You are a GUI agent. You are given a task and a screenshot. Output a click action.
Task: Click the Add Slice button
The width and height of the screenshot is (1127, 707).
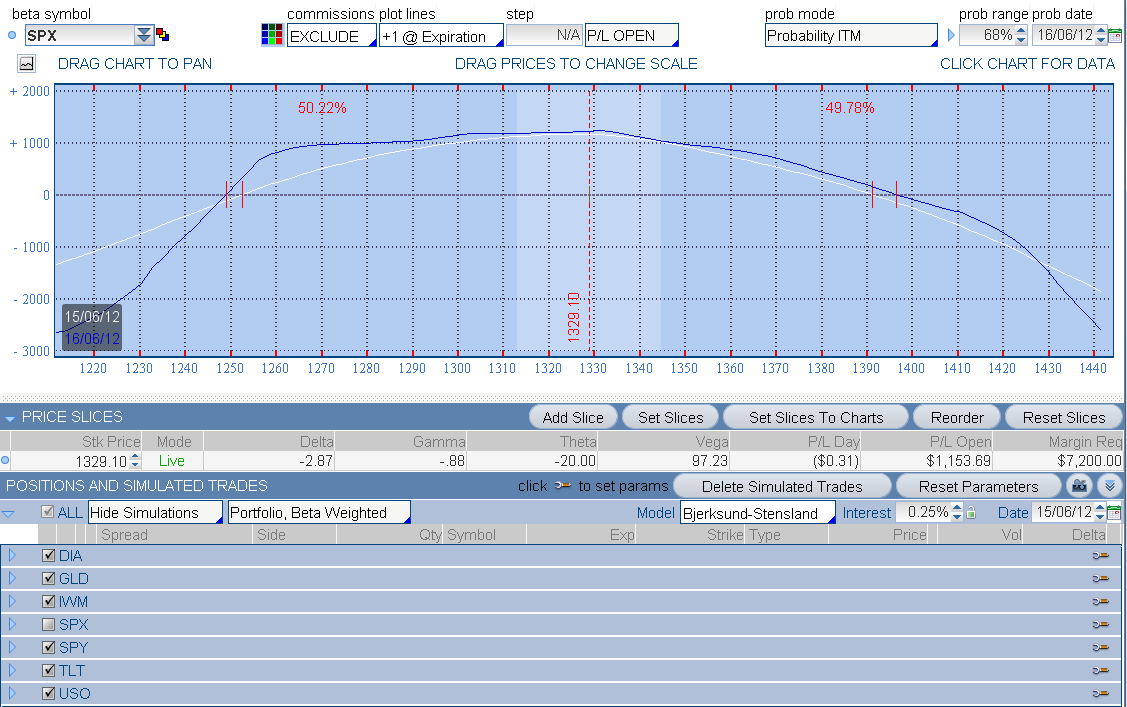[x=573, y=417]
